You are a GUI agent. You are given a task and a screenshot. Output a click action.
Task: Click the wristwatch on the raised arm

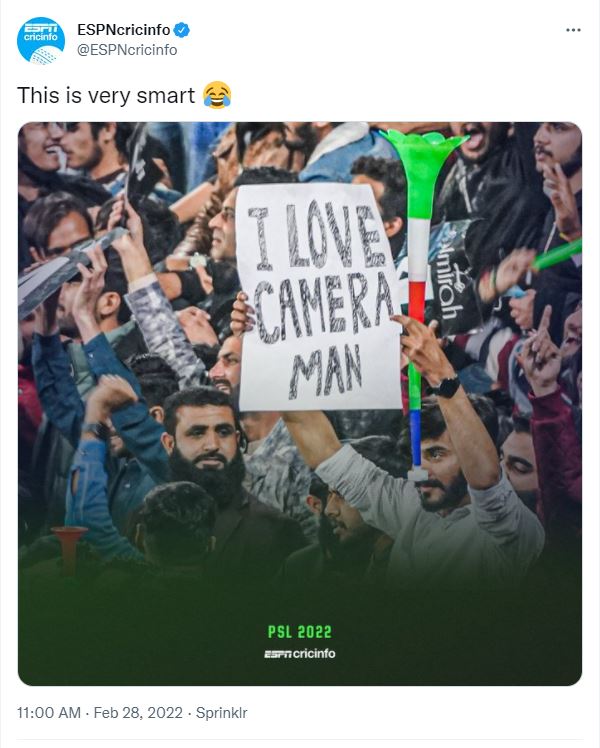pyautogui.click(x=447, y=386)
